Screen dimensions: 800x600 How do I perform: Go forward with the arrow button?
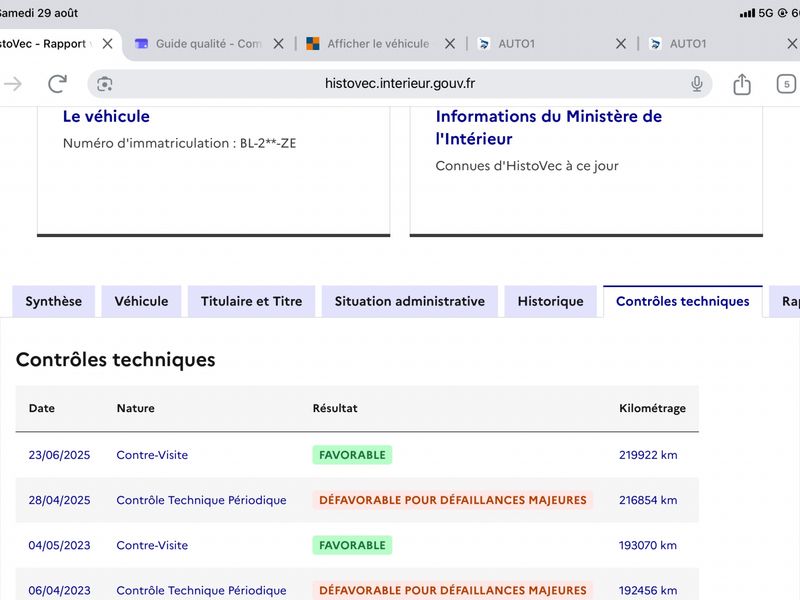[x=13, y=84]
